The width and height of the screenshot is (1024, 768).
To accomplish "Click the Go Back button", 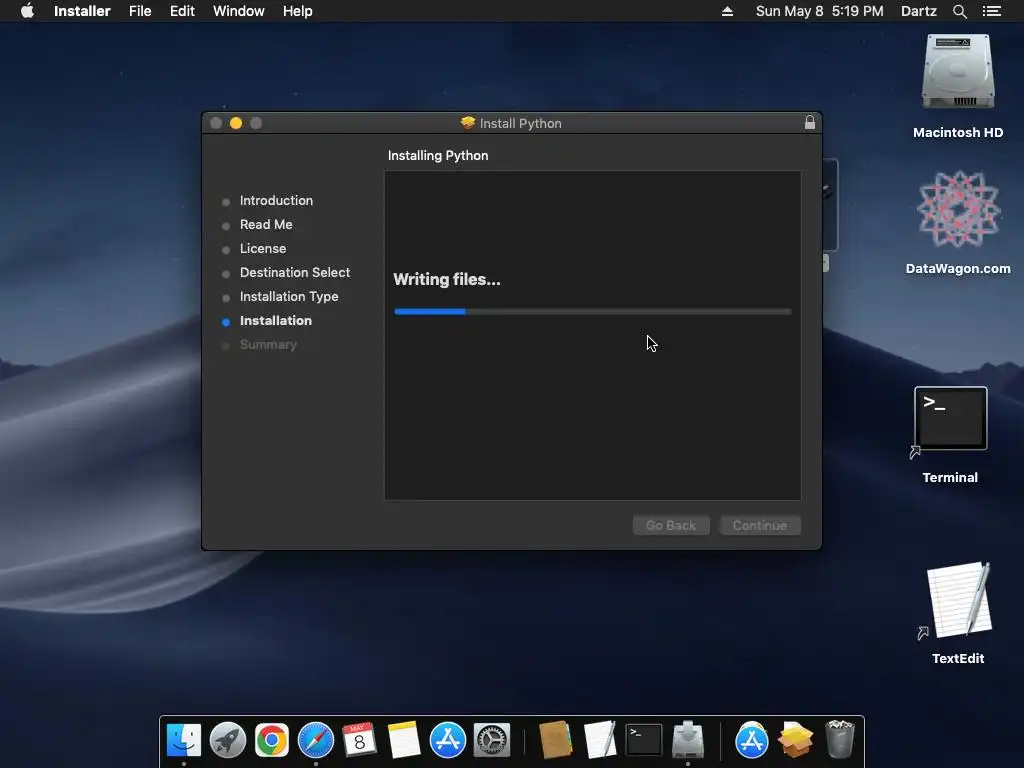I will (x=671, y=526).
